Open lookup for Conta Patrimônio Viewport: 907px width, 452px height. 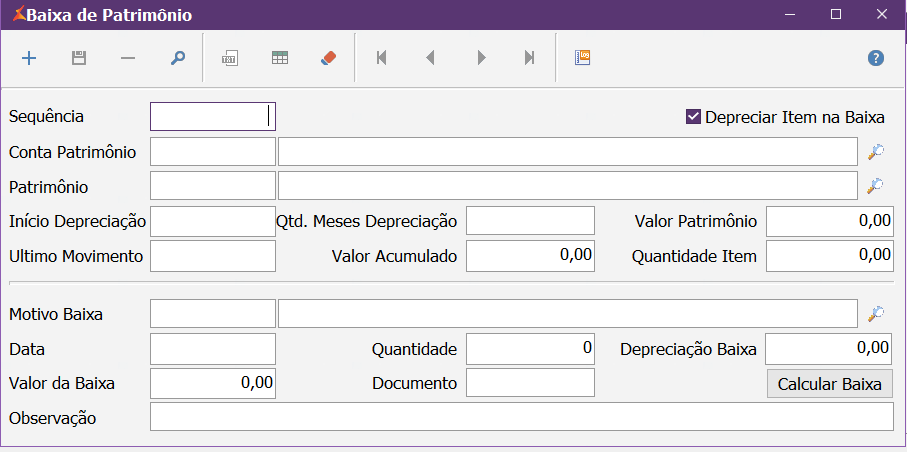[875, 152]
